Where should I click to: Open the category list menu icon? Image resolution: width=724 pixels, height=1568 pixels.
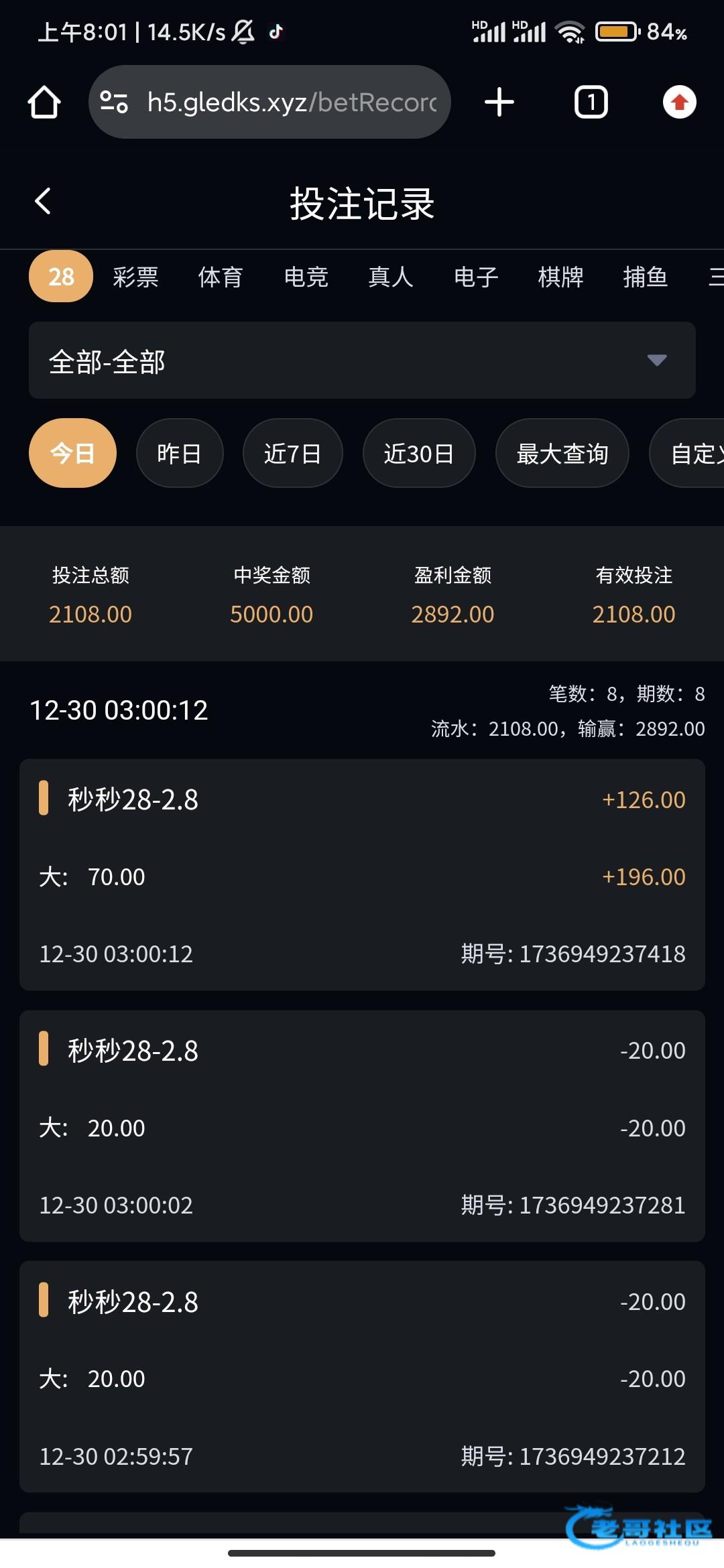click(x=716, y=277)
